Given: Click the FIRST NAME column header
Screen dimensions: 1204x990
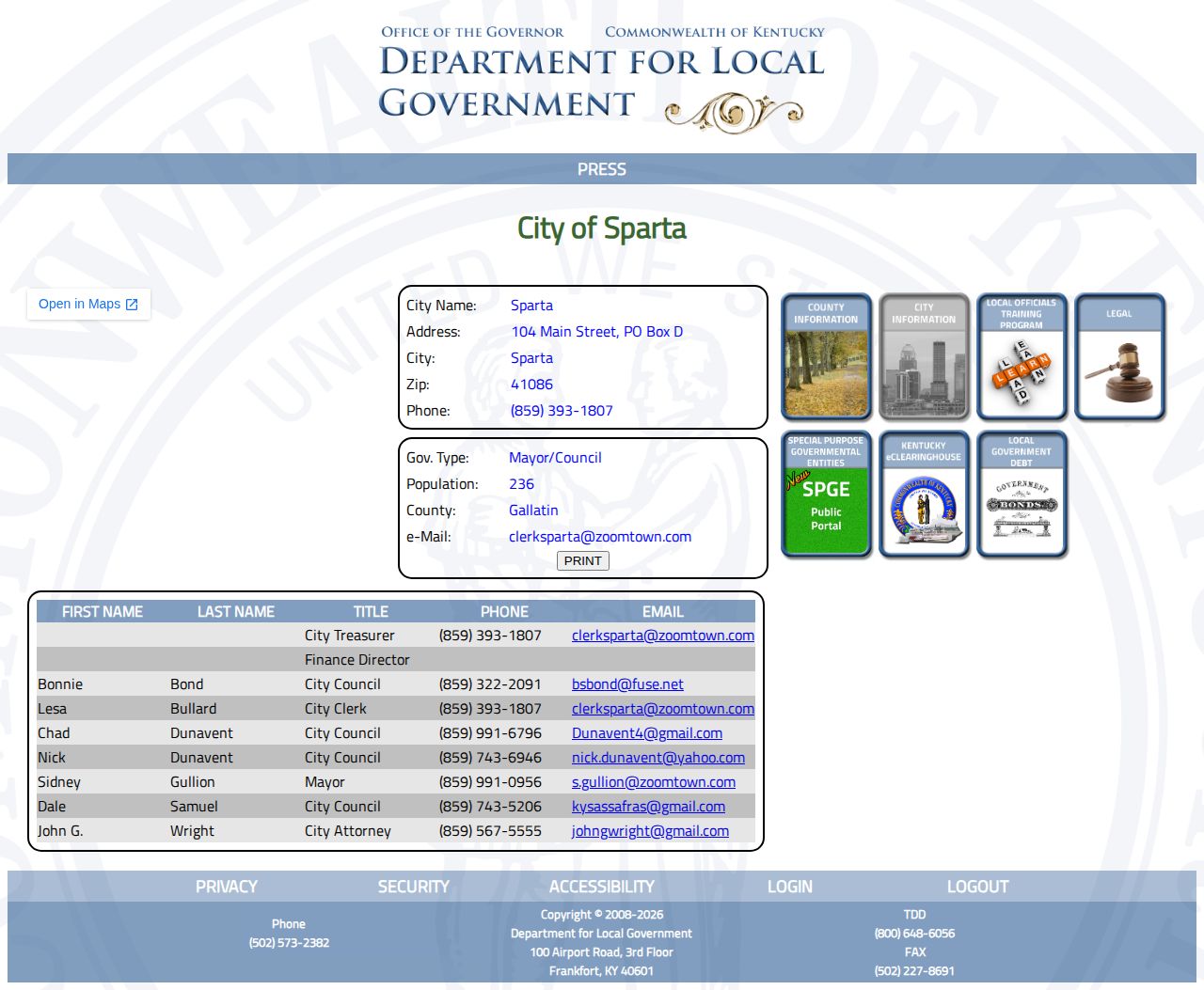Looking at the screenshot, I should point(103,611).
